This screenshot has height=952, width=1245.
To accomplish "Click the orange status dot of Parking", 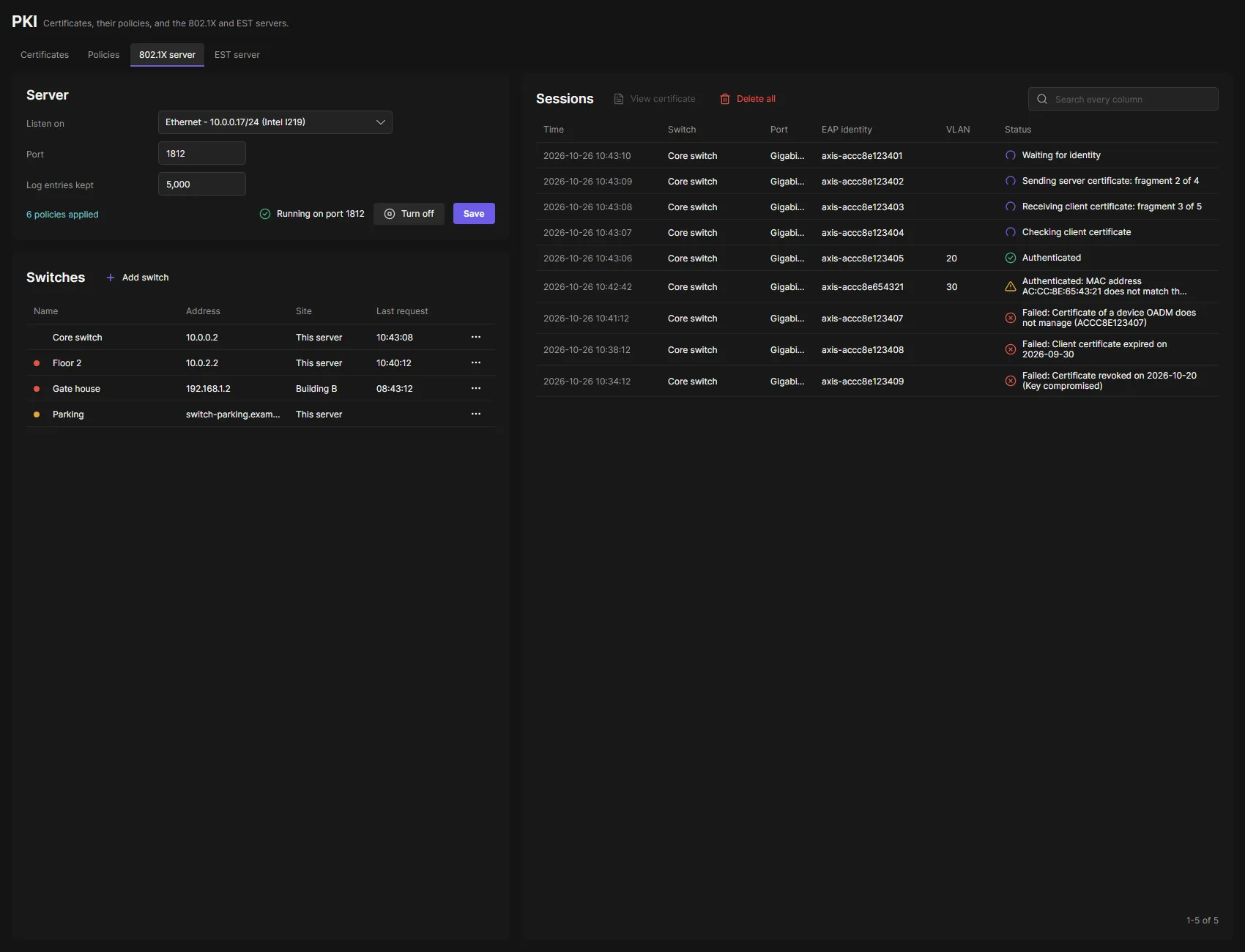I will [37, 414].
